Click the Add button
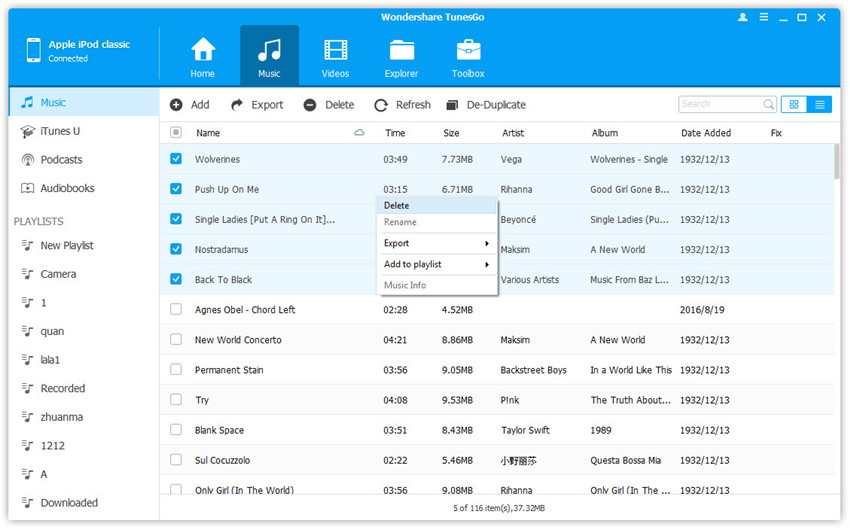 [190, 105]
